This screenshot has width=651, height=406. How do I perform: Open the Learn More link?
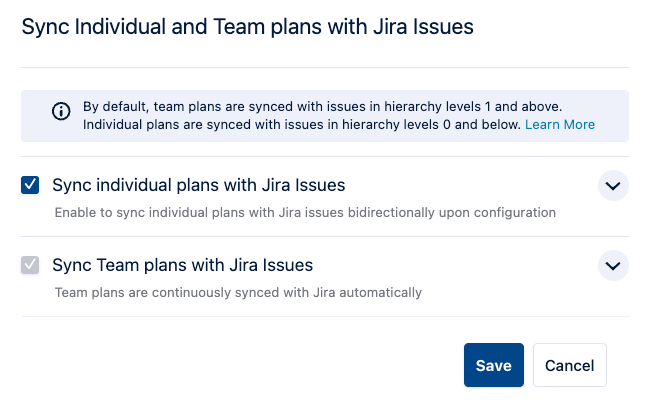560,125
